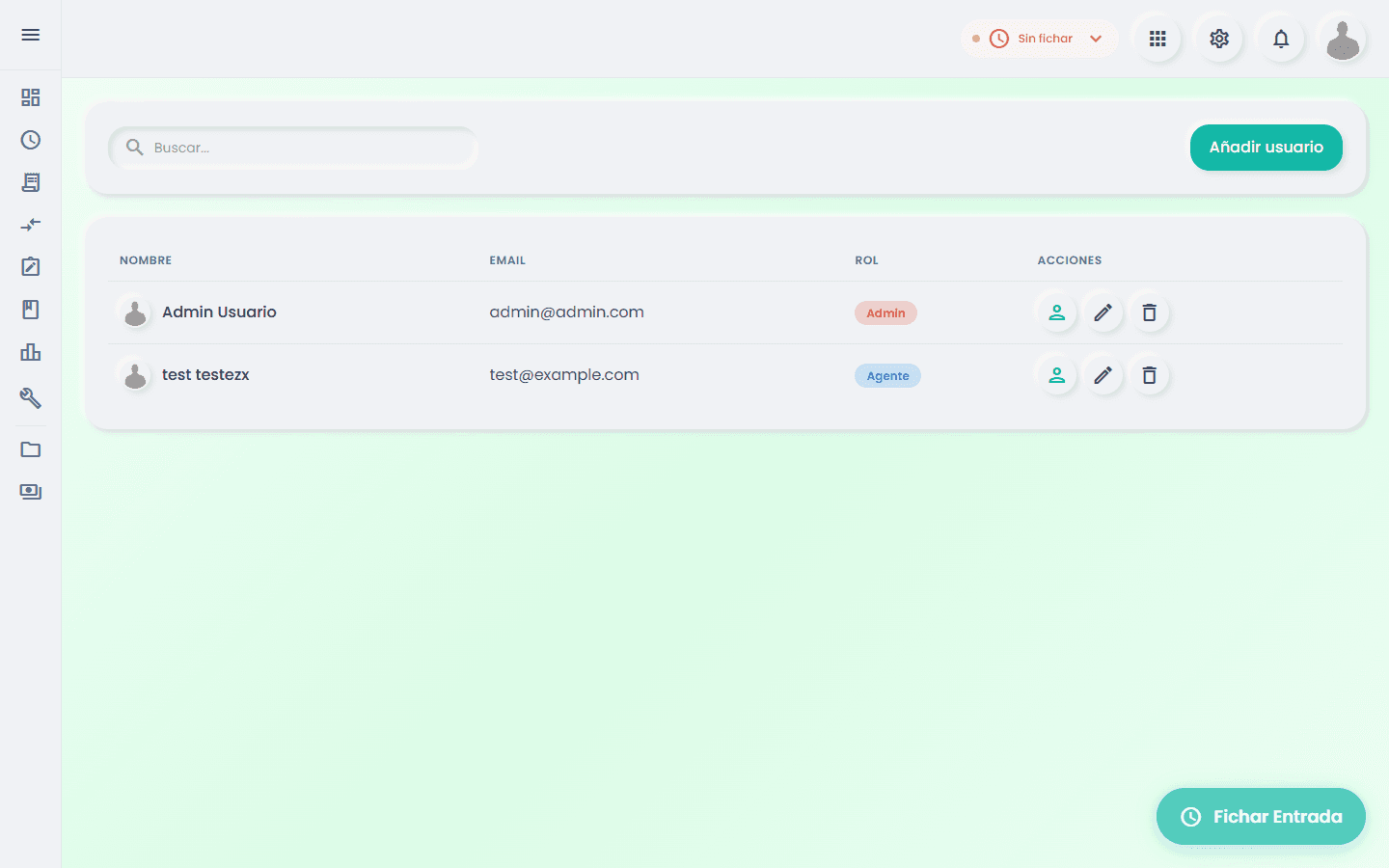
Task: Click the compare arrows icon in sidebar
Action: [31, 225]
